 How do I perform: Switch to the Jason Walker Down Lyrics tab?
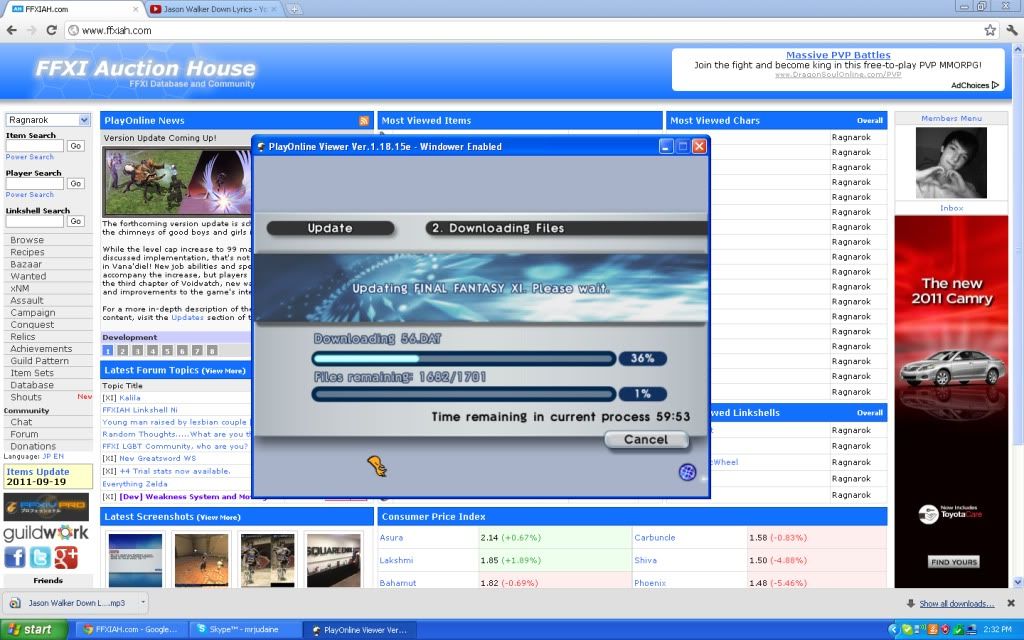point(213,9)
